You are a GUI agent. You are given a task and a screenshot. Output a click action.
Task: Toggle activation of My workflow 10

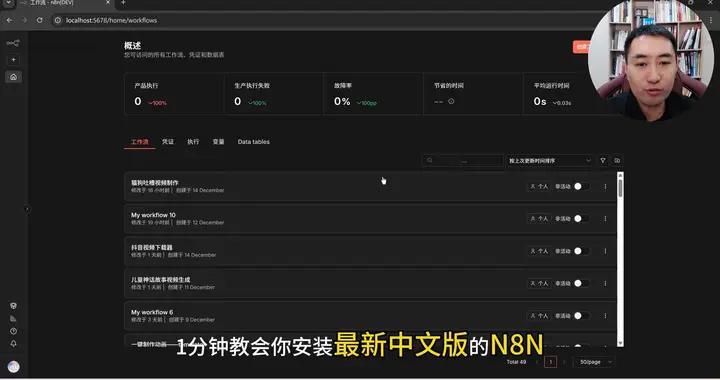[x=581, y=218]
